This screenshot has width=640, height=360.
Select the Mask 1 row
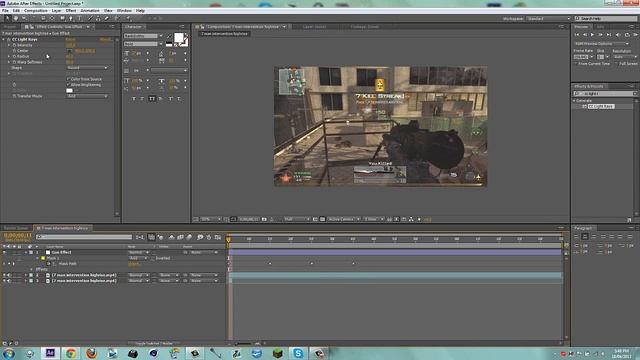(x=53, y=258)
